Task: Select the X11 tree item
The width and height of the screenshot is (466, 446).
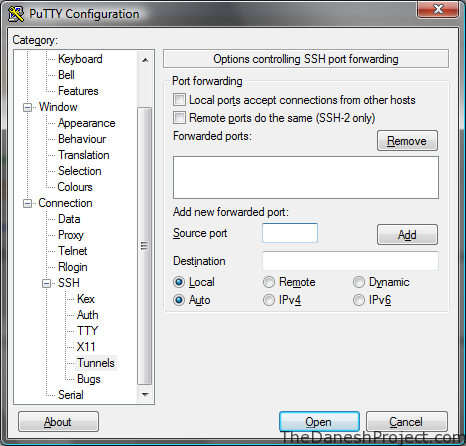Action: [x=86, y=347]
